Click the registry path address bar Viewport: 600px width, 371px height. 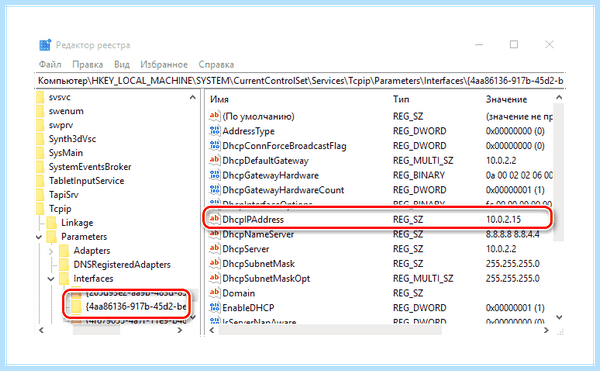pos(300,81)
